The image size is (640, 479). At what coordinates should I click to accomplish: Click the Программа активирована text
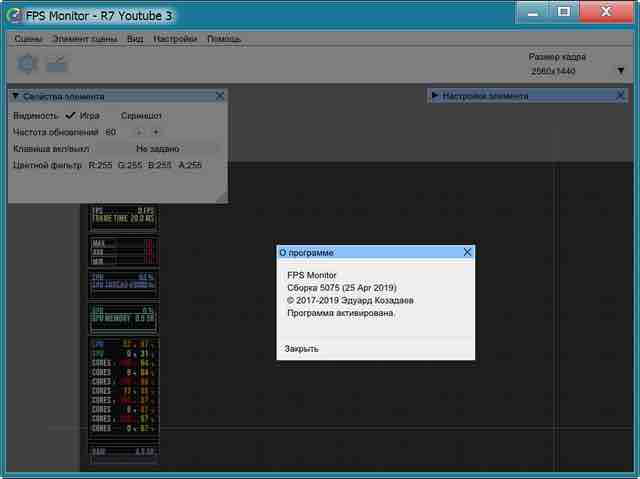coord(340,313)
